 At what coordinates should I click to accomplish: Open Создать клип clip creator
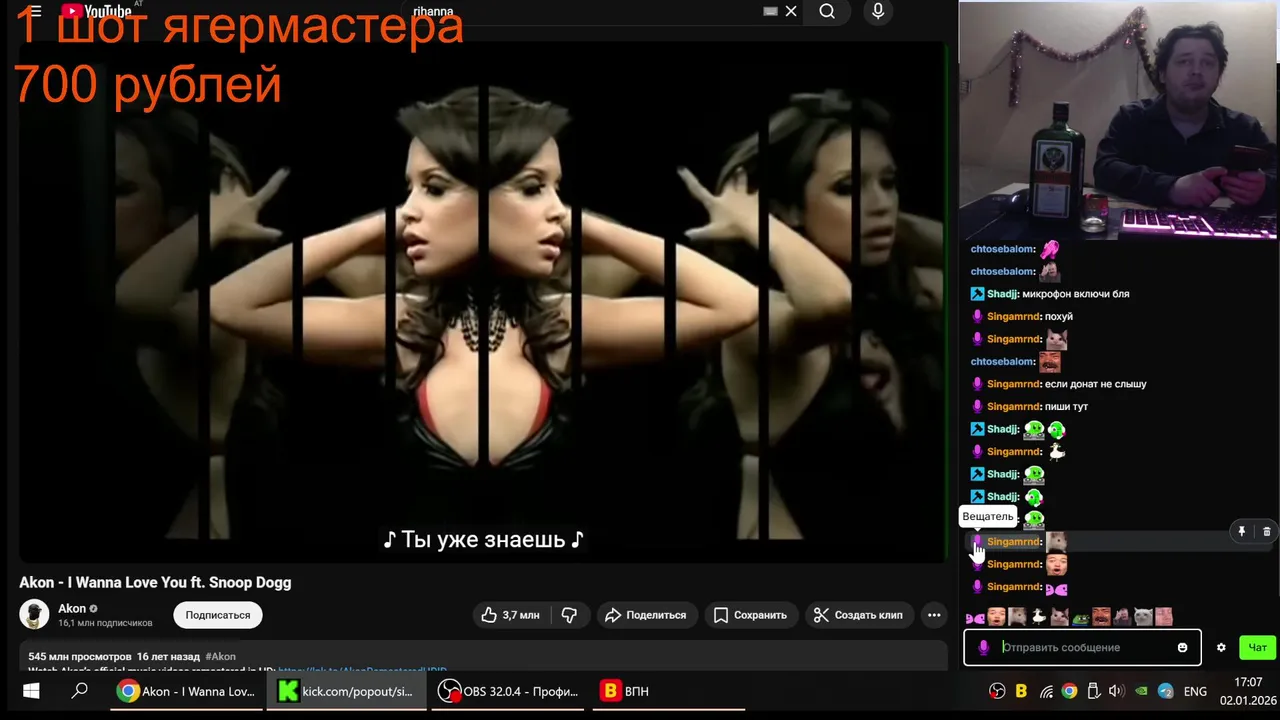point(858,615)
